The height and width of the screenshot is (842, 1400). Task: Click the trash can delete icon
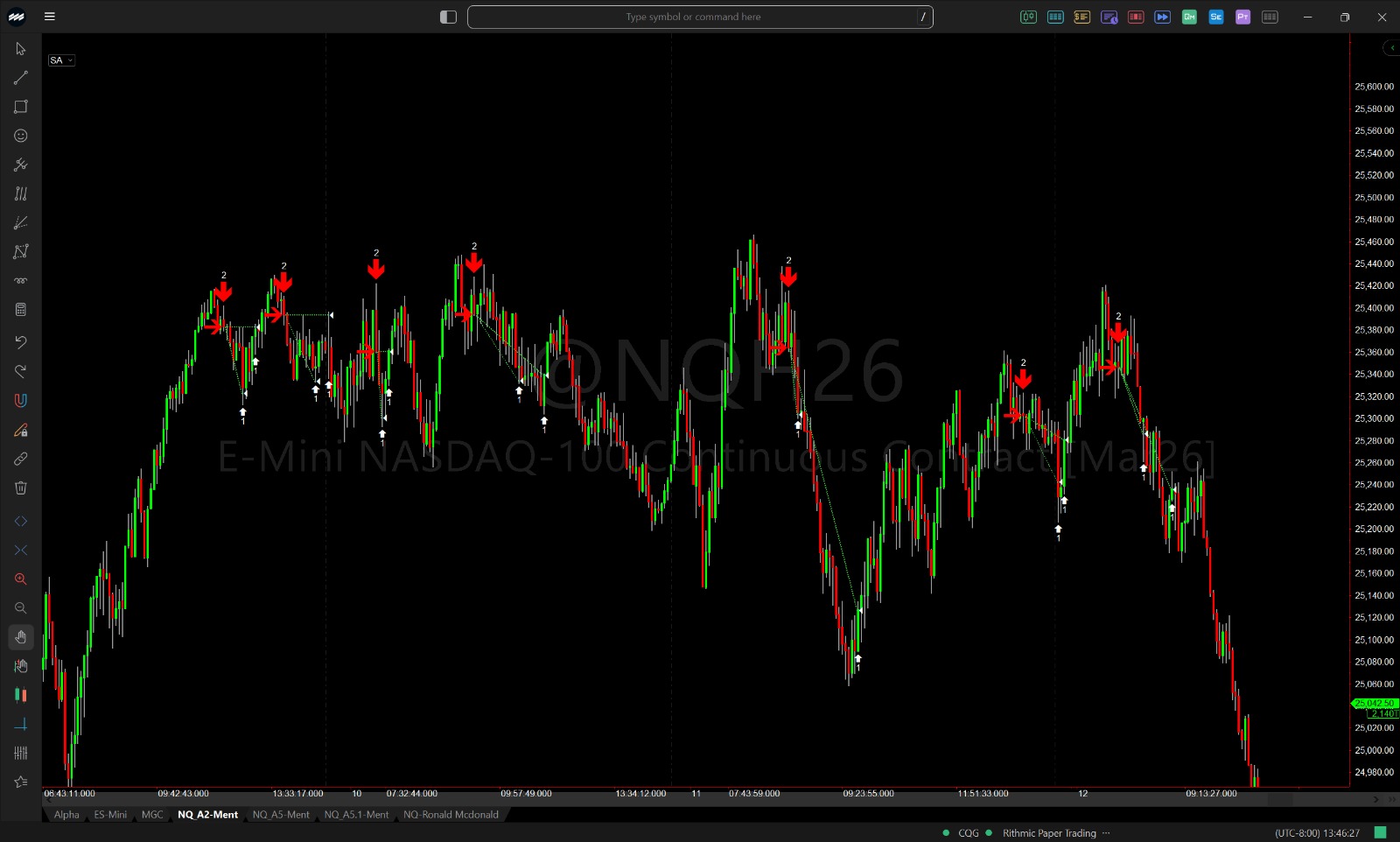coord(21,488)
